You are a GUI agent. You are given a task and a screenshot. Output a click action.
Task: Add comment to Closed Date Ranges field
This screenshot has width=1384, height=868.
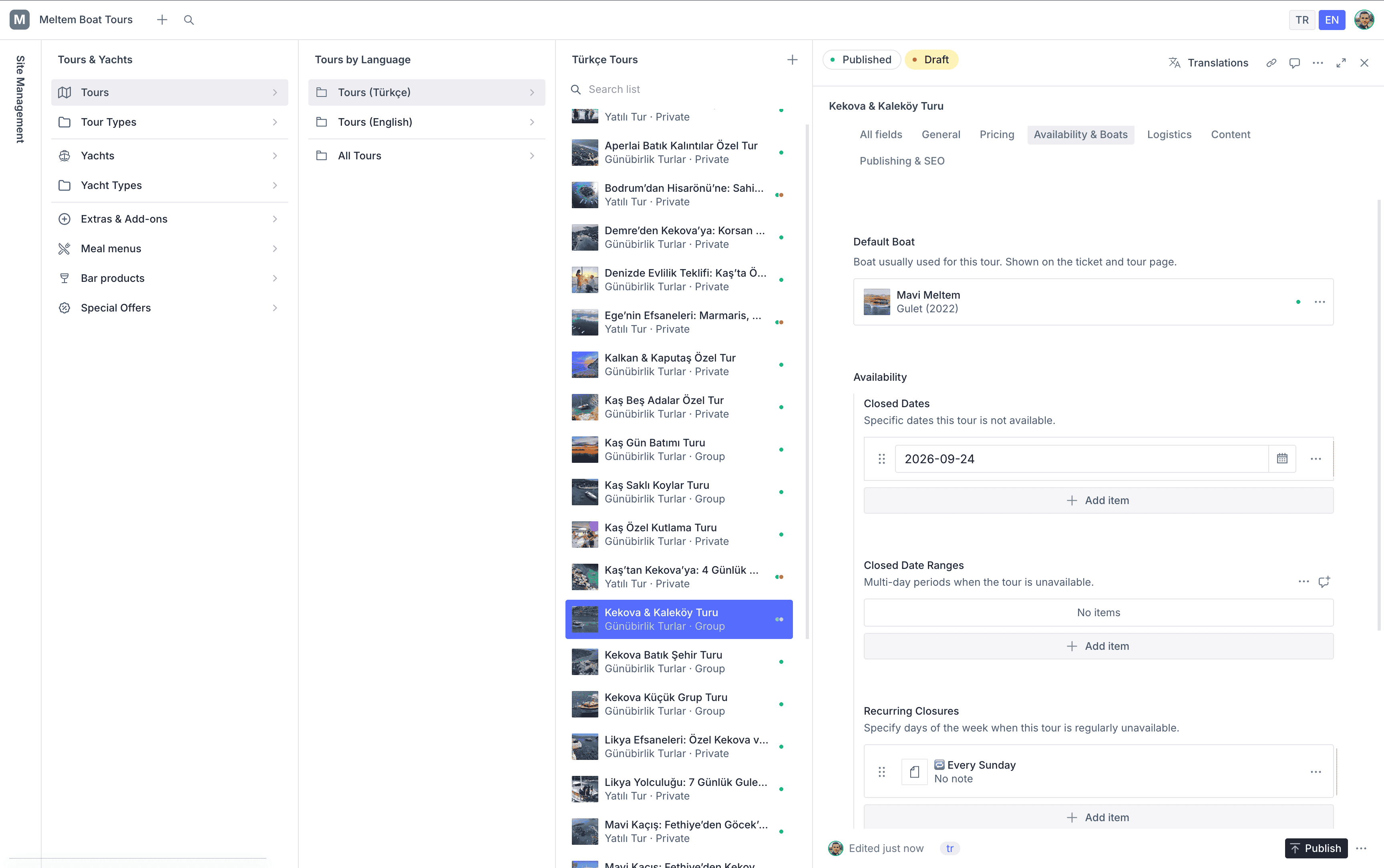tap(1324, 582)
